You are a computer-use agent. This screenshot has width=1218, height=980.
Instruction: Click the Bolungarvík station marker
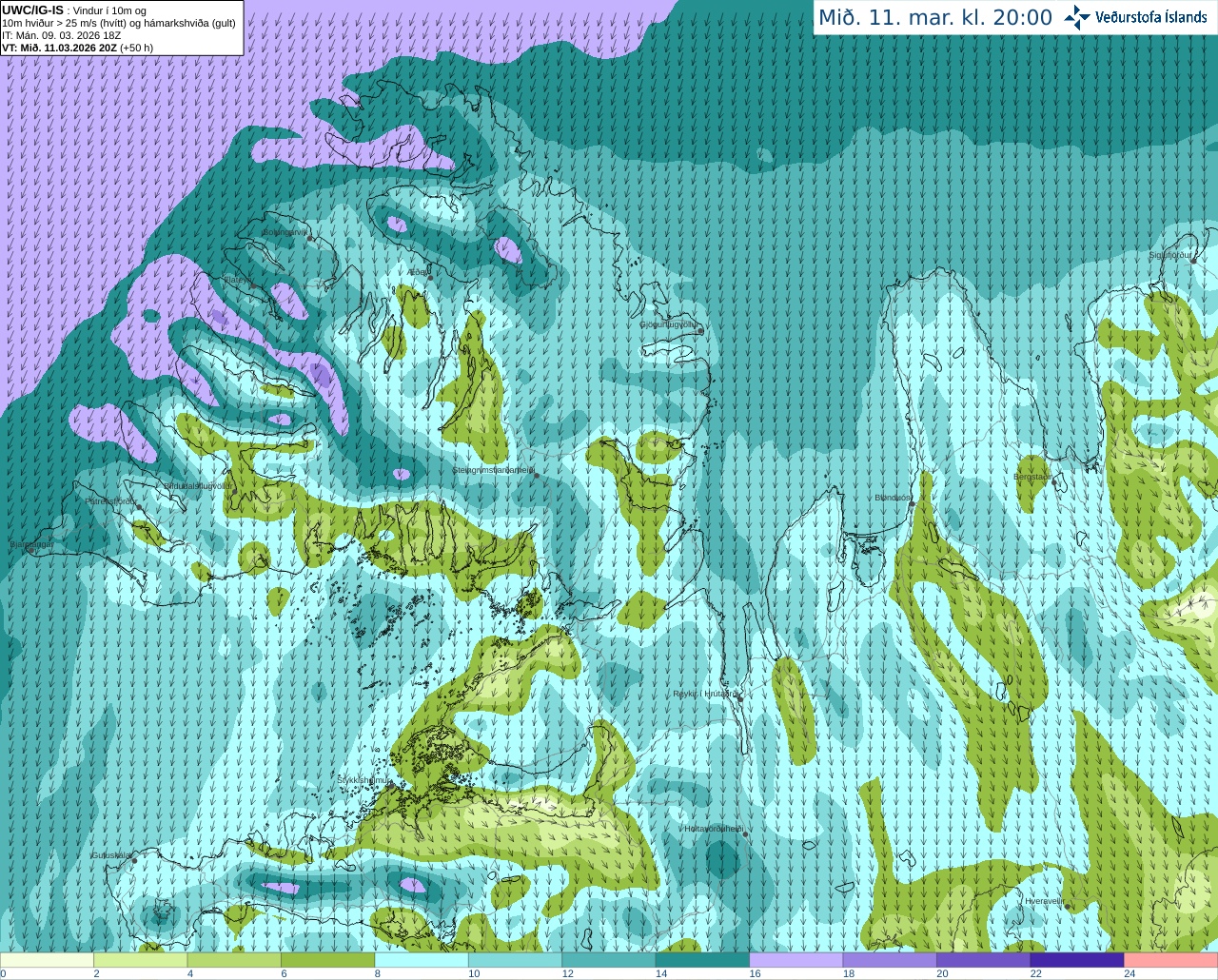tap(310, 238)
